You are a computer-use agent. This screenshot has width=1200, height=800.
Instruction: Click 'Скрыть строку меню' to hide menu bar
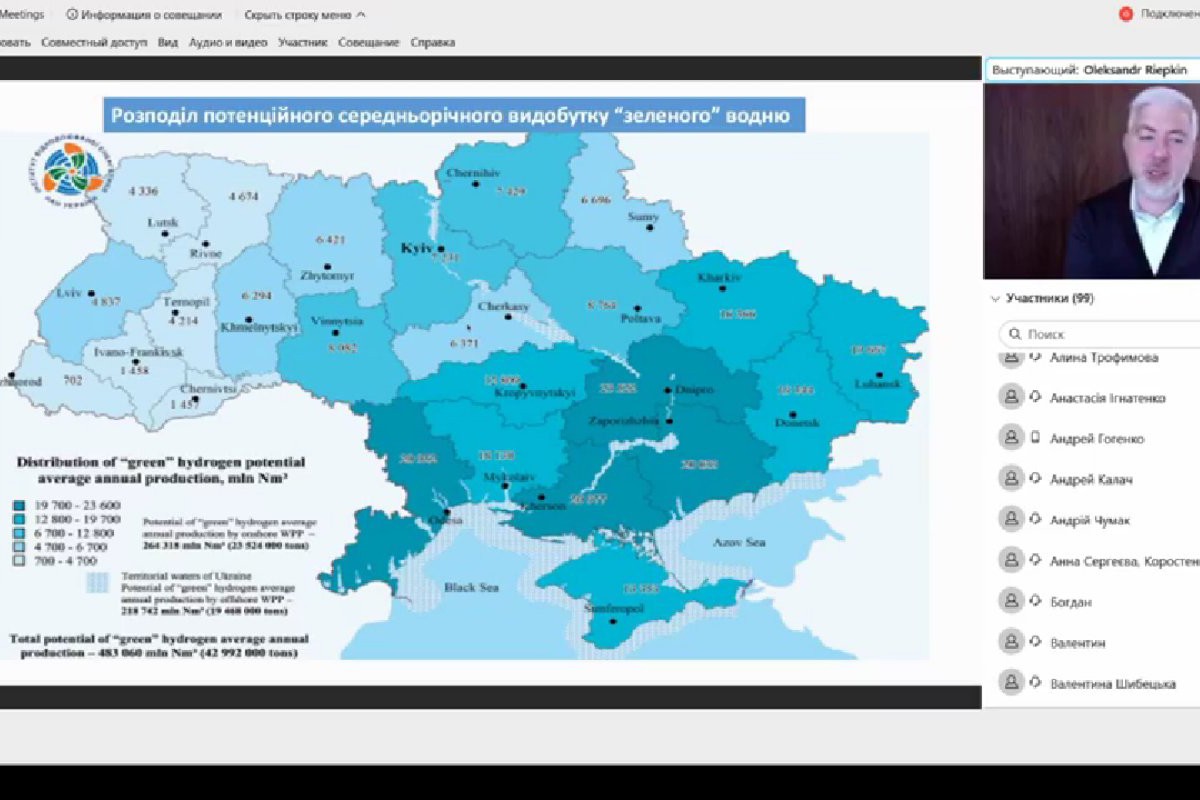(297, 15)
